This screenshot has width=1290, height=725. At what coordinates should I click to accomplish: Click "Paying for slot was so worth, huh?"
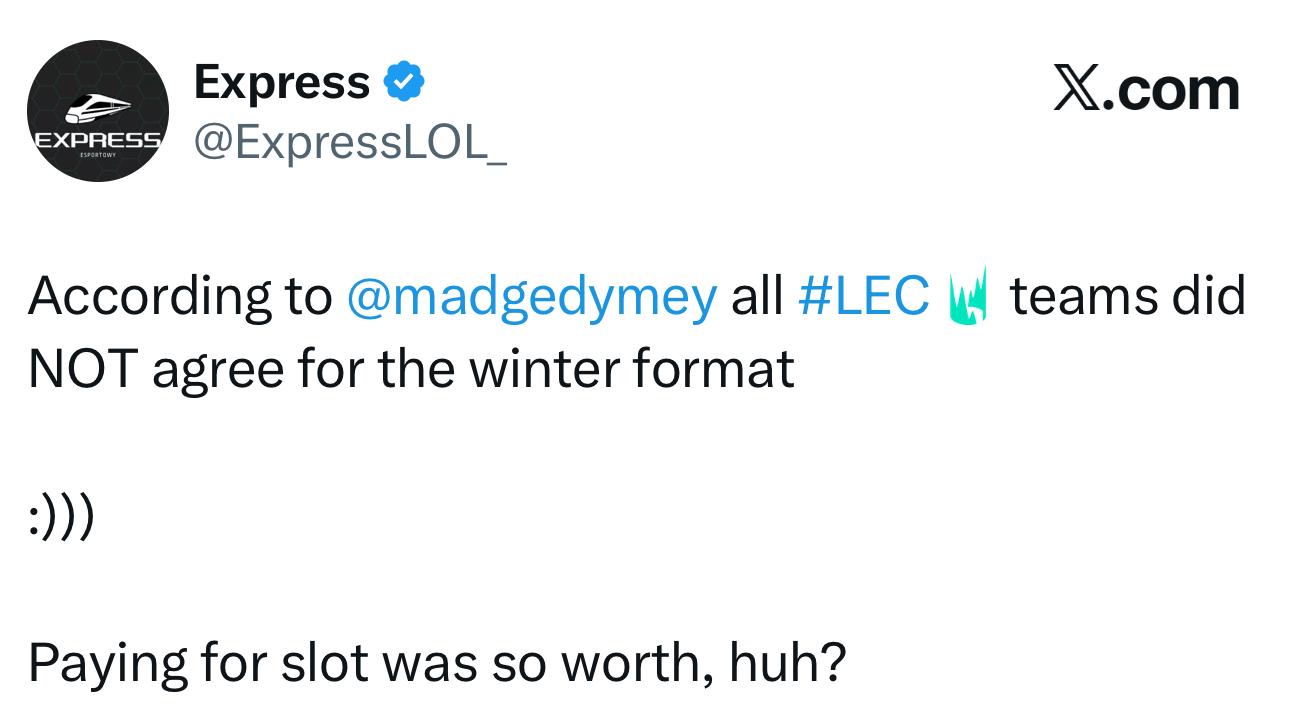tap(437, 663)
